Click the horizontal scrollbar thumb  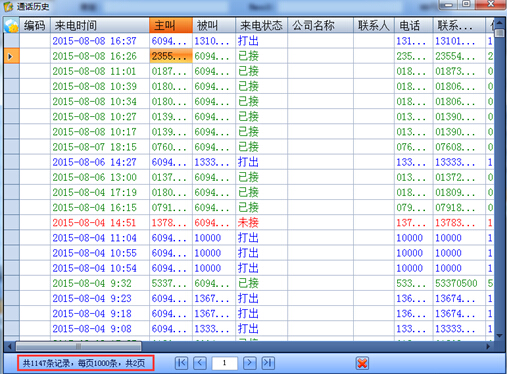[78, 346]
